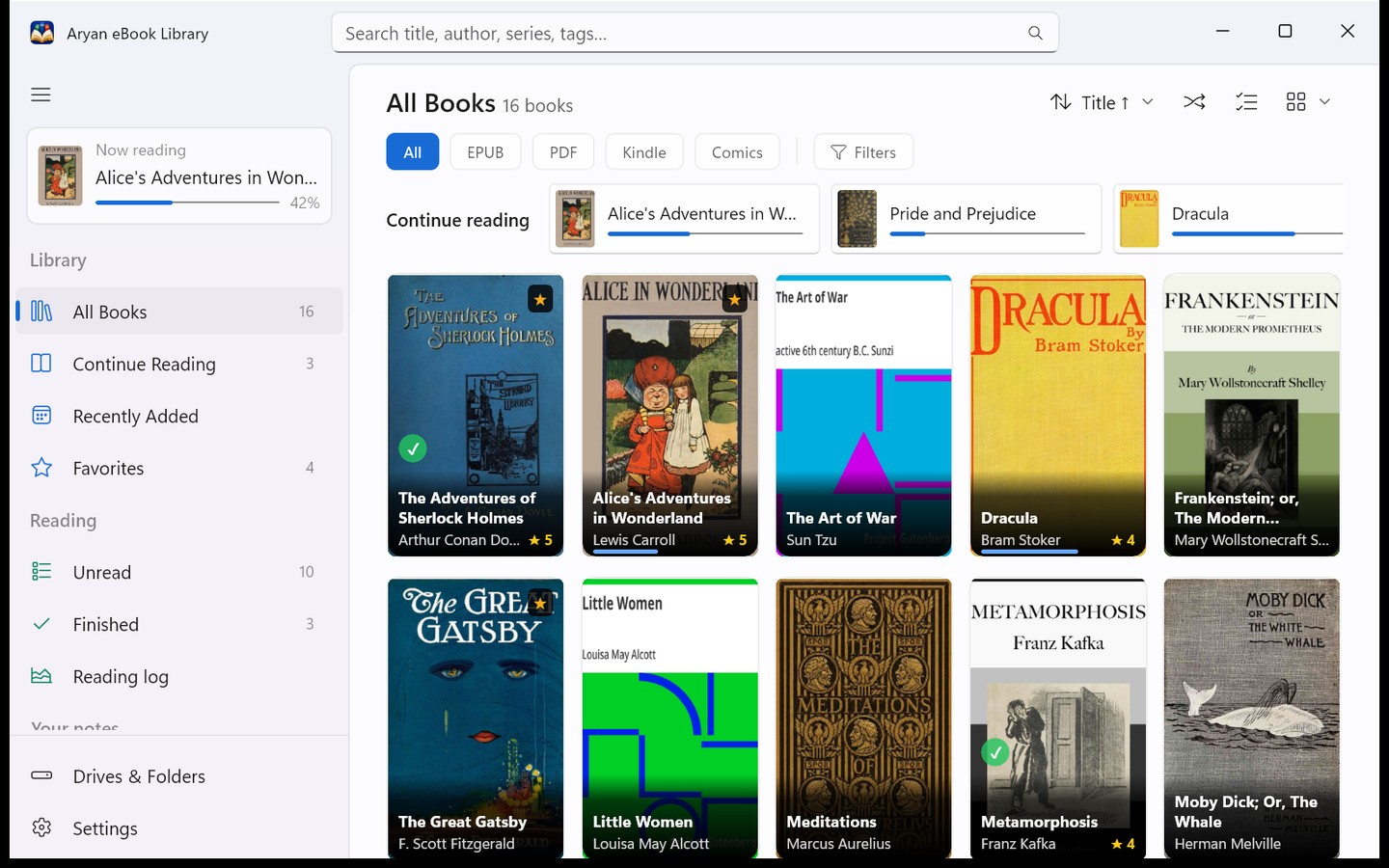Click the Now reading 42% progress bar
Image resolution: width=1389 pixels, height=868 pixels.
pyautogui.click(x=187, y=203)
